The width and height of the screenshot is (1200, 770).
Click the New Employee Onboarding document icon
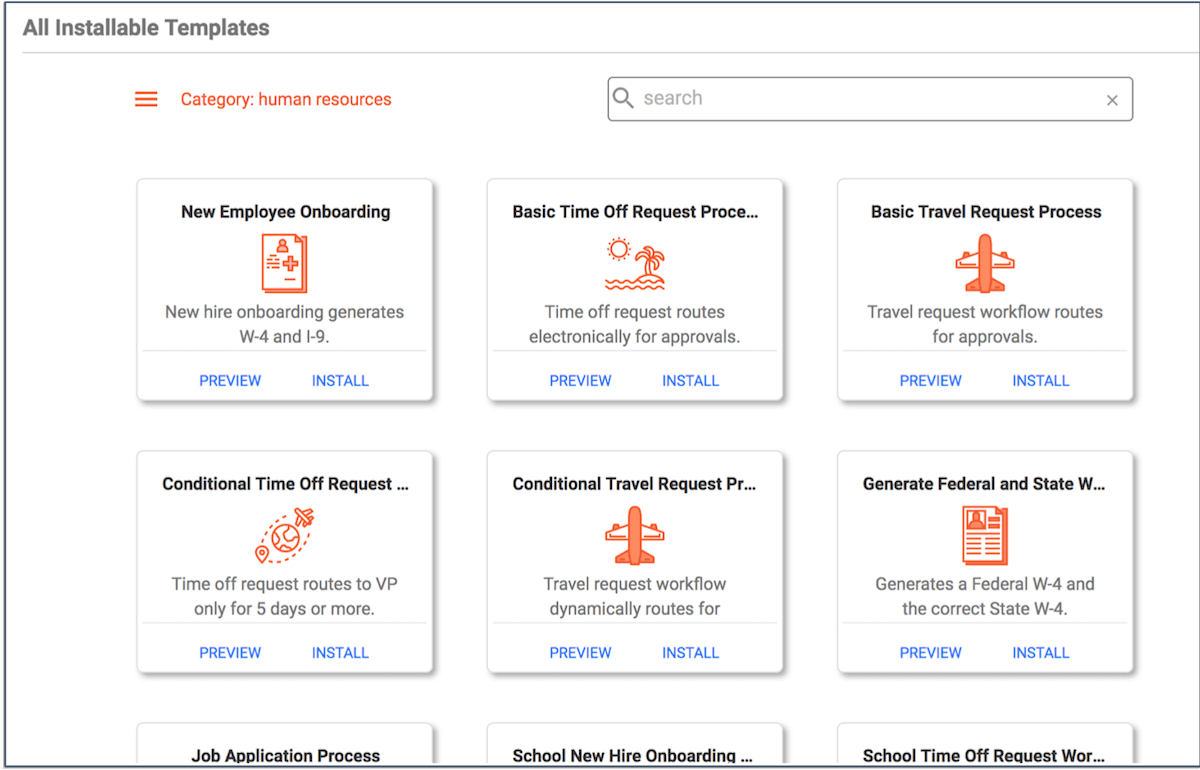284,263
